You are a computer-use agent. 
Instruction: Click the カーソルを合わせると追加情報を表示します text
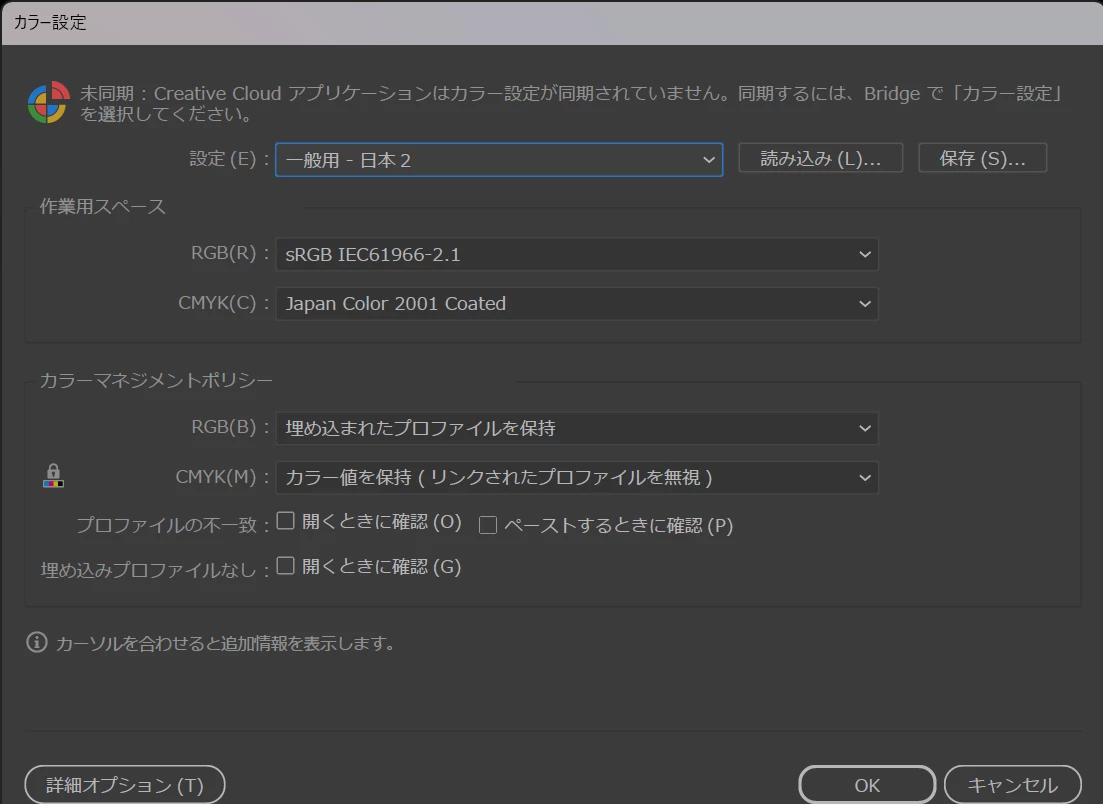(x=226, y=643)
